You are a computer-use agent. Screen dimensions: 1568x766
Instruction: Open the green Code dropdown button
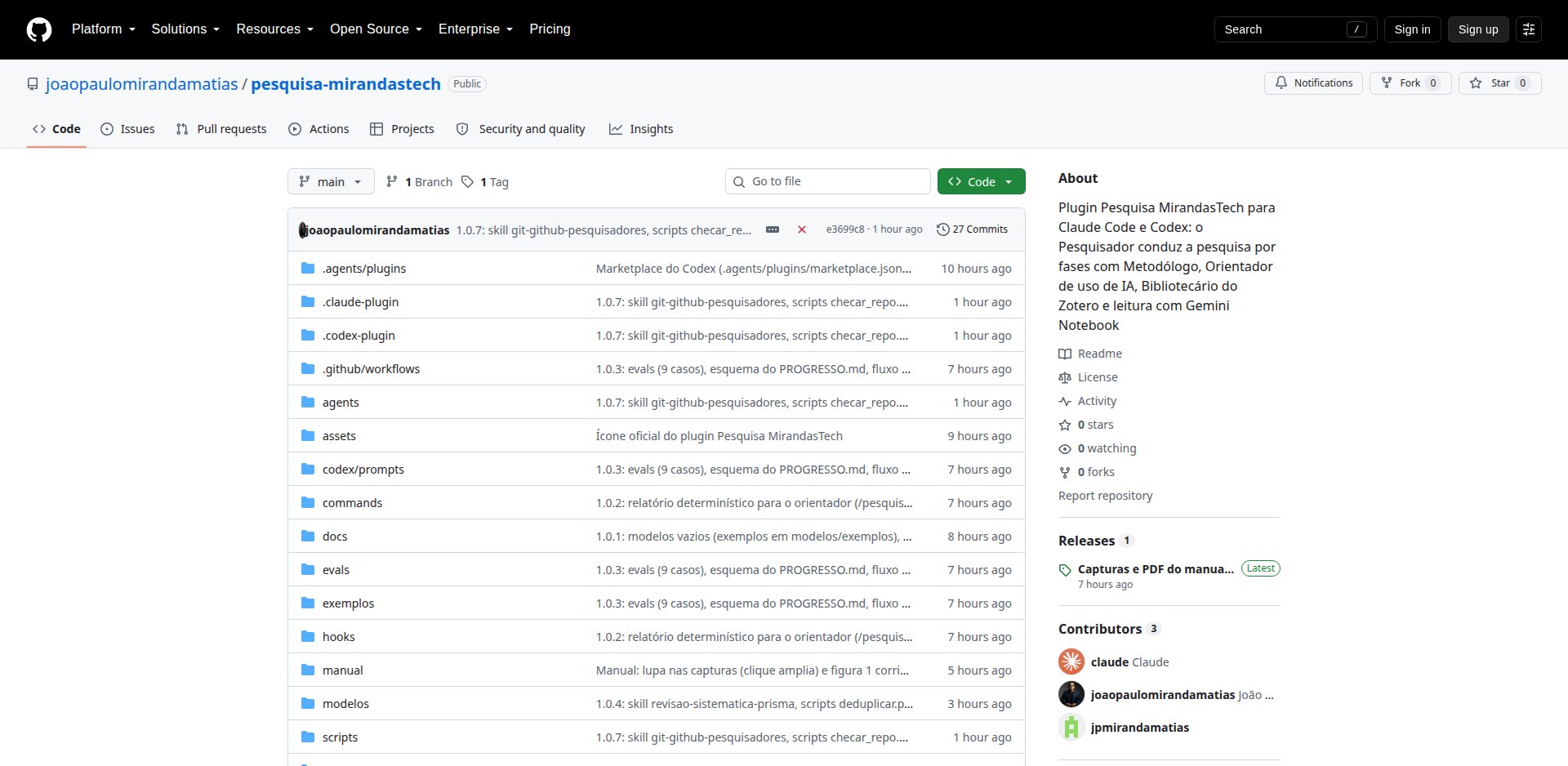(x=981, y=181)
